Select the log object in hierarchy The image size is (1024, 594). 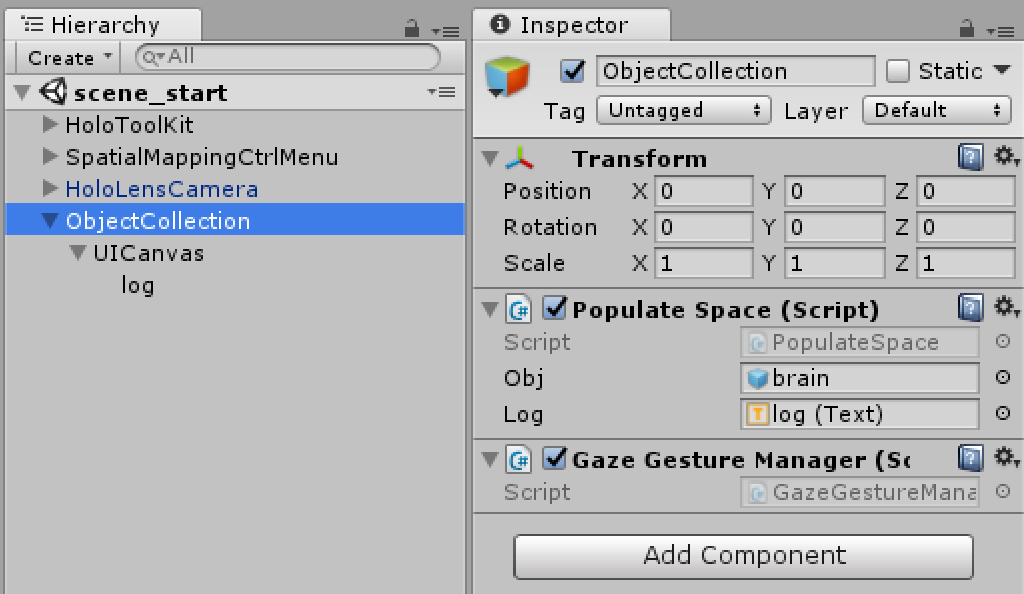[x=138, y=285]
